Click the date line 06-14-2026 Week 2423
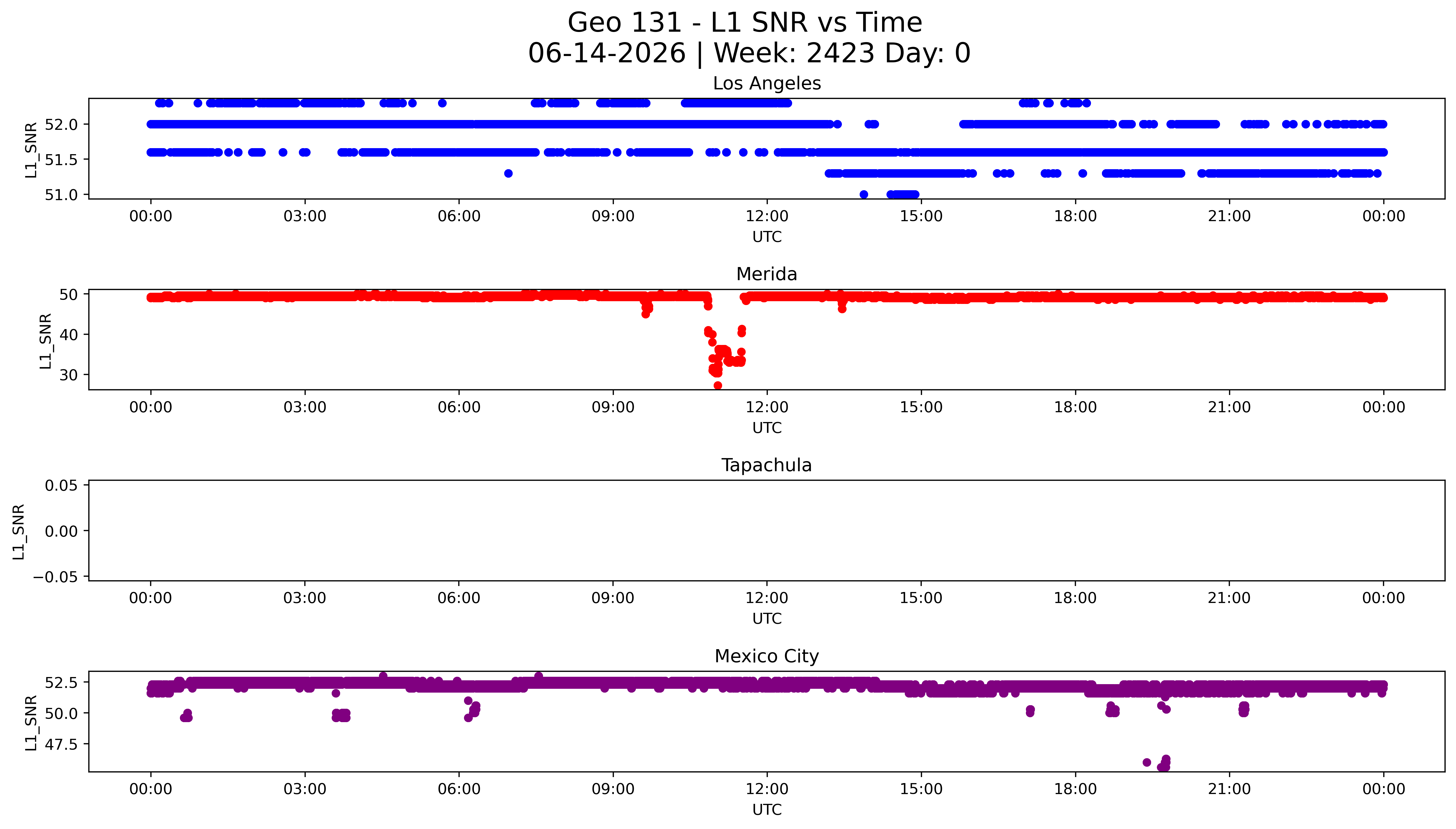1456x829 pixels. (749, 53)
